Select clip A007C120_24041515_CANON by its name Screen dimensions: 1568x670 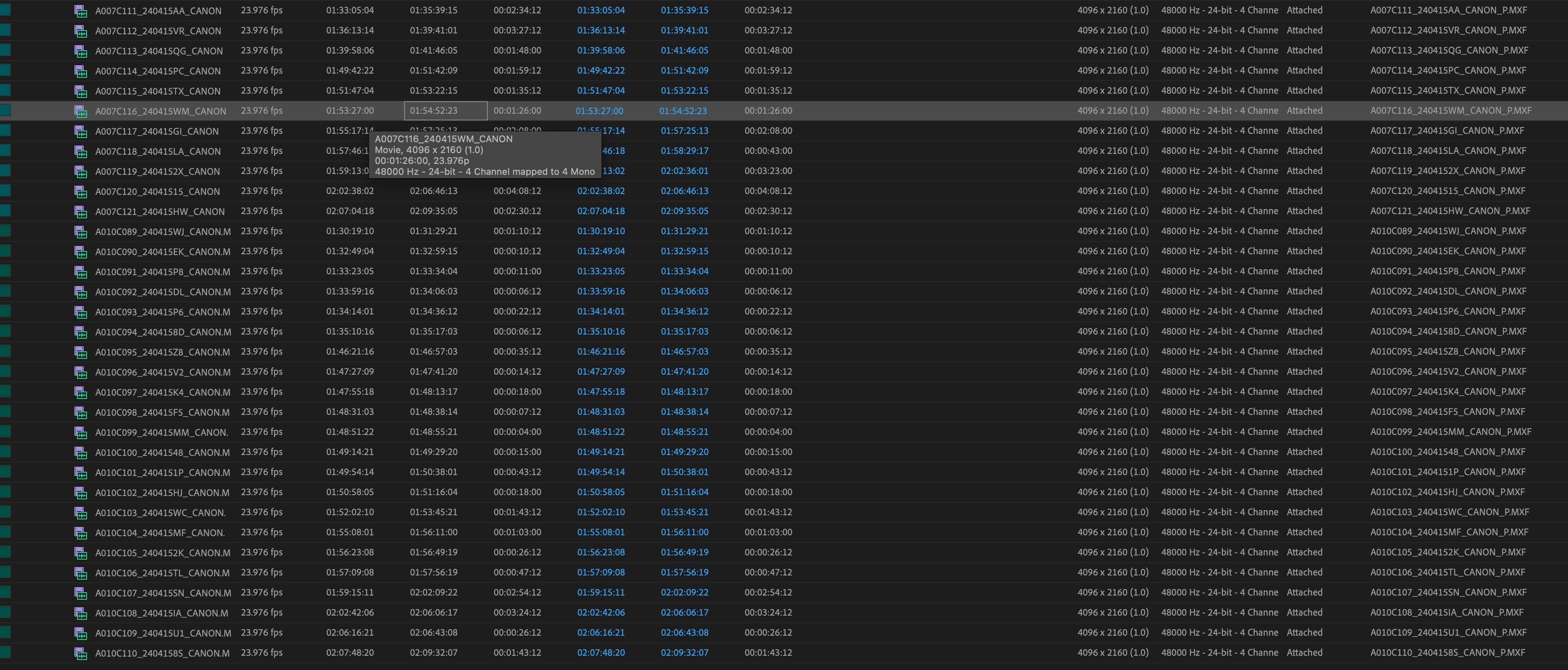157,192
